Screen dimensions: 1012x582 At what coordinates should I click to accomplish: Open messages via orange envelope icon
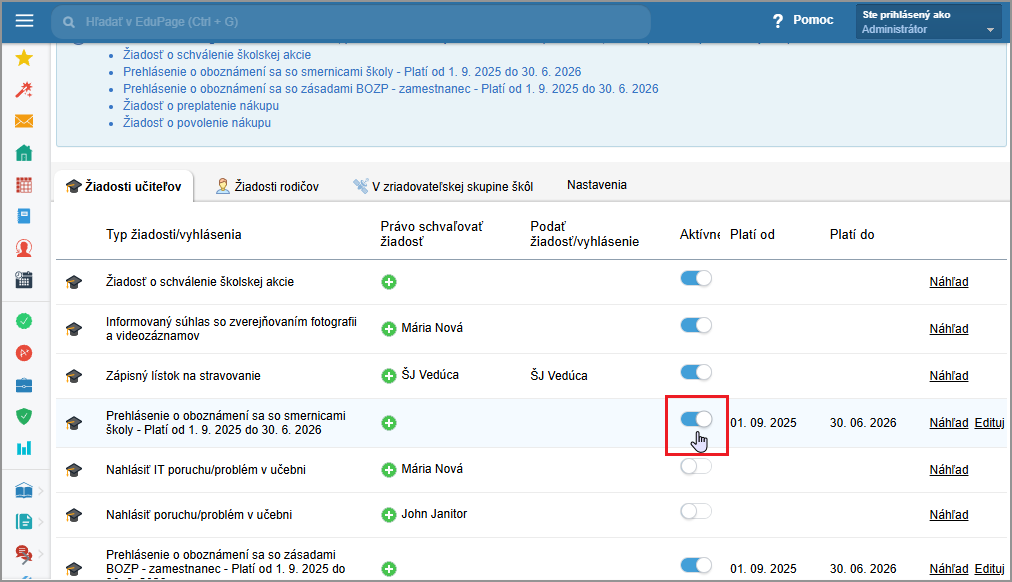pos(24,122)
